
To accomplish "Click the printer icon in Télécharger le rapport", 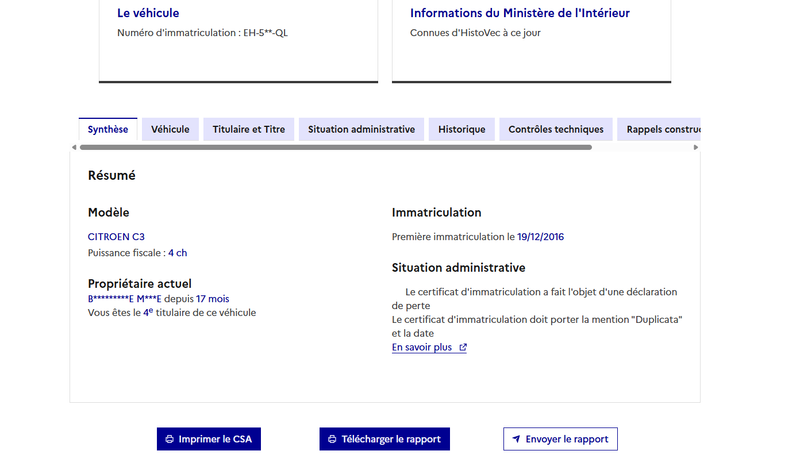I will tap(332, 439).
